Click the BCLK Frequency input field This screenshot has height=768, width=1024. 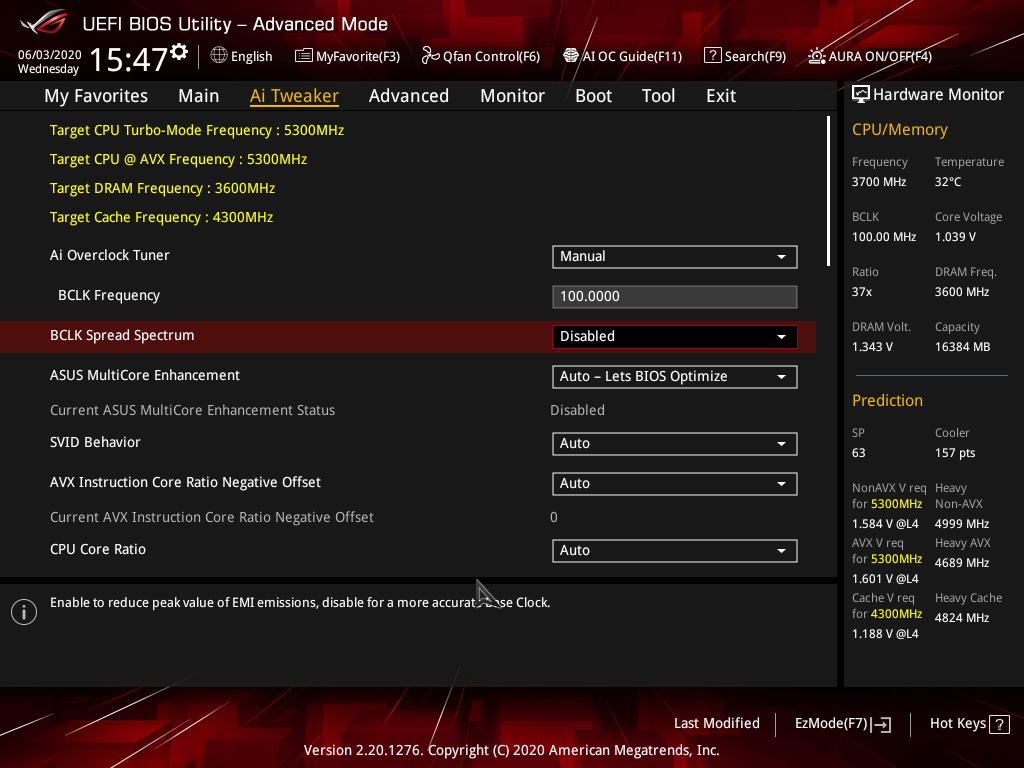pyautogui.click(x=675, y=296)
